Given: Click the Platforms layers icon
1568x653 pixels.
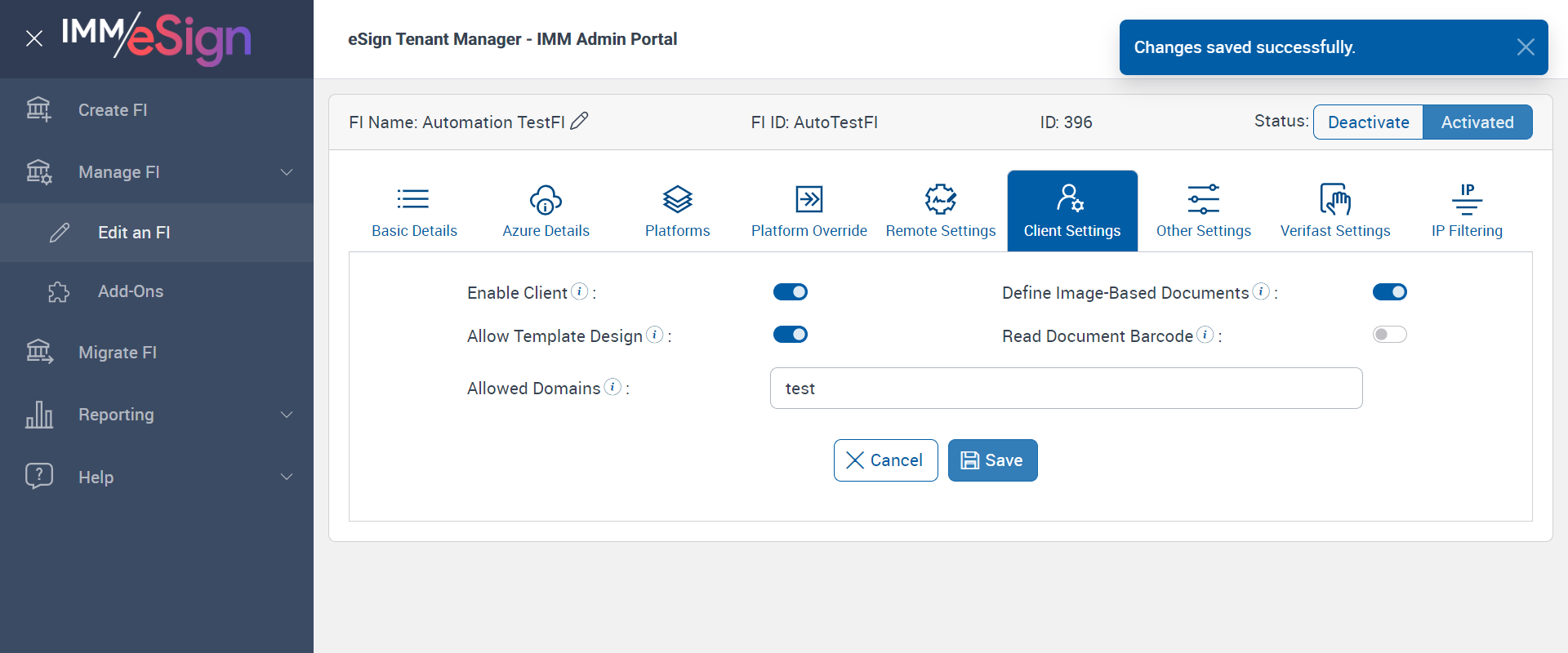Looking at the screenshot, I should pyautogui.click(x=677, y=199).
